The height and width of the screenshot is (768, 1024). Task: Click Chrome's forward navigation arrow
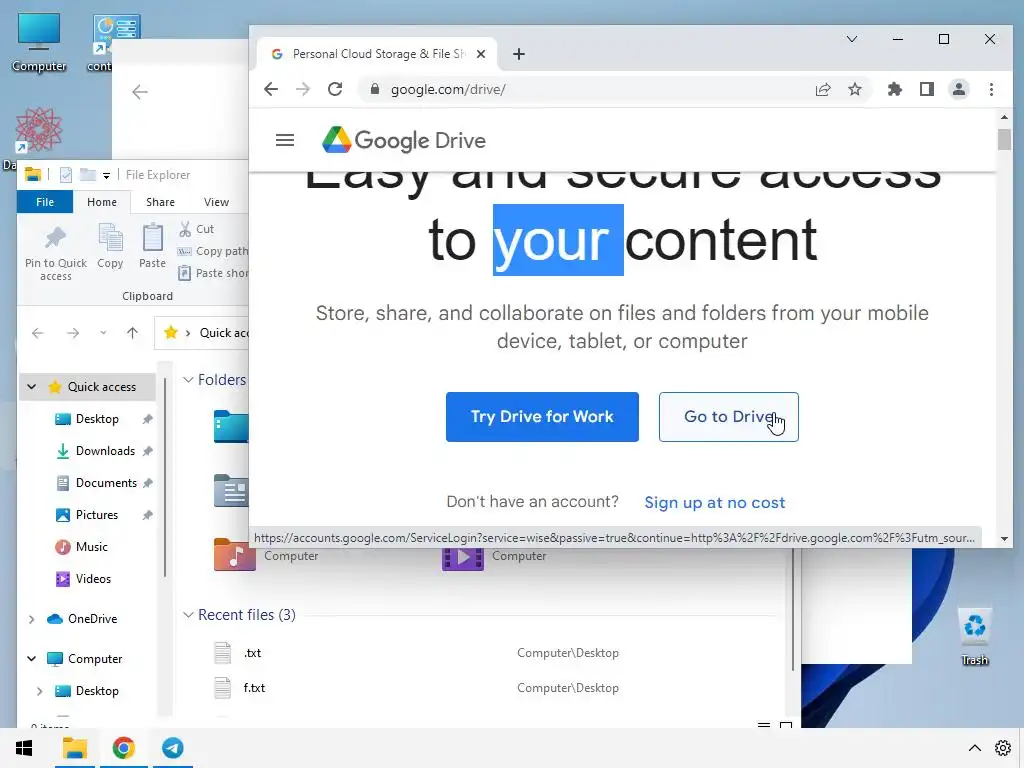coord(303,89)
